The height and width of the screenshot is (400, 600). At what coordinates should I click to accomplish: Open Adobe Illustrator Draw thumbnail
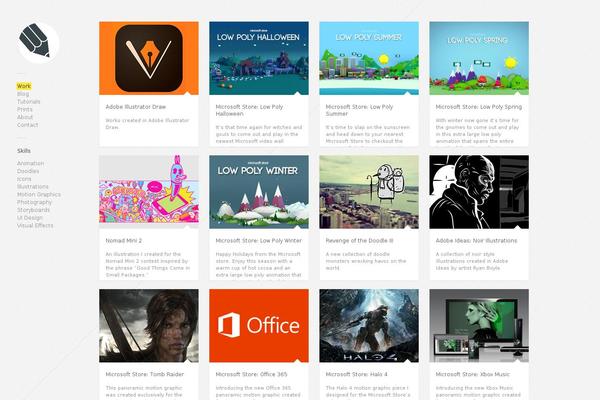149,58
